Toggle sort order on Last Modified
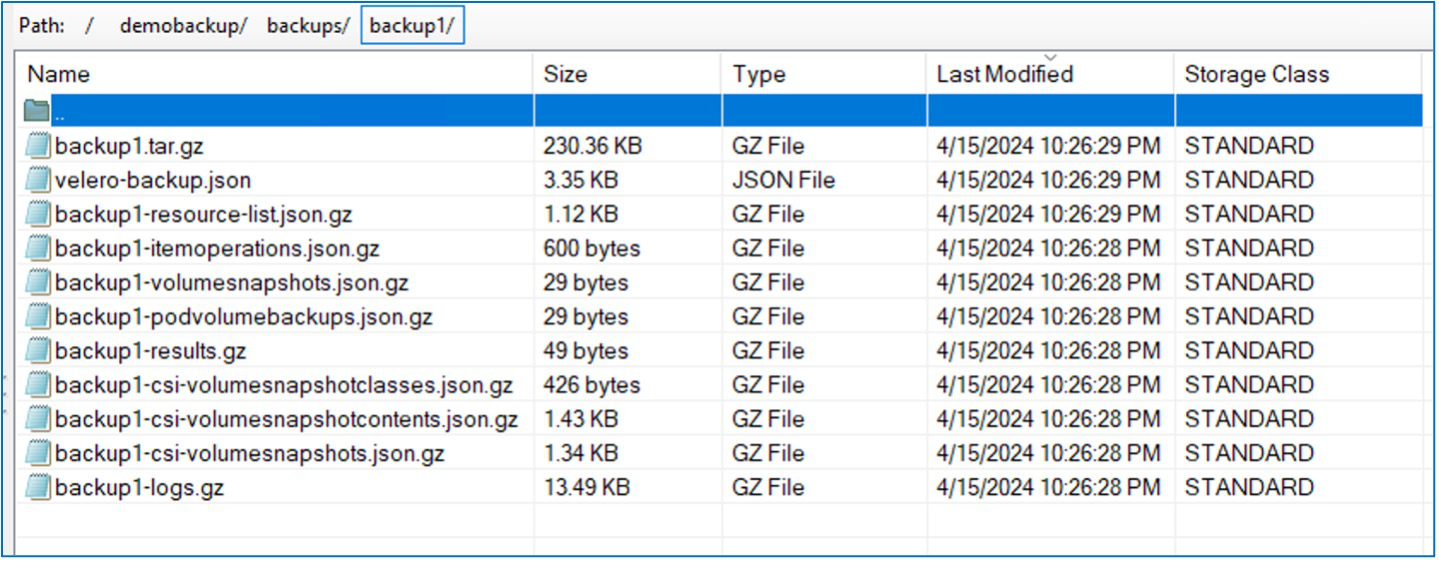This screenshot has height=562, width=1439. [x=1004, y=74]
